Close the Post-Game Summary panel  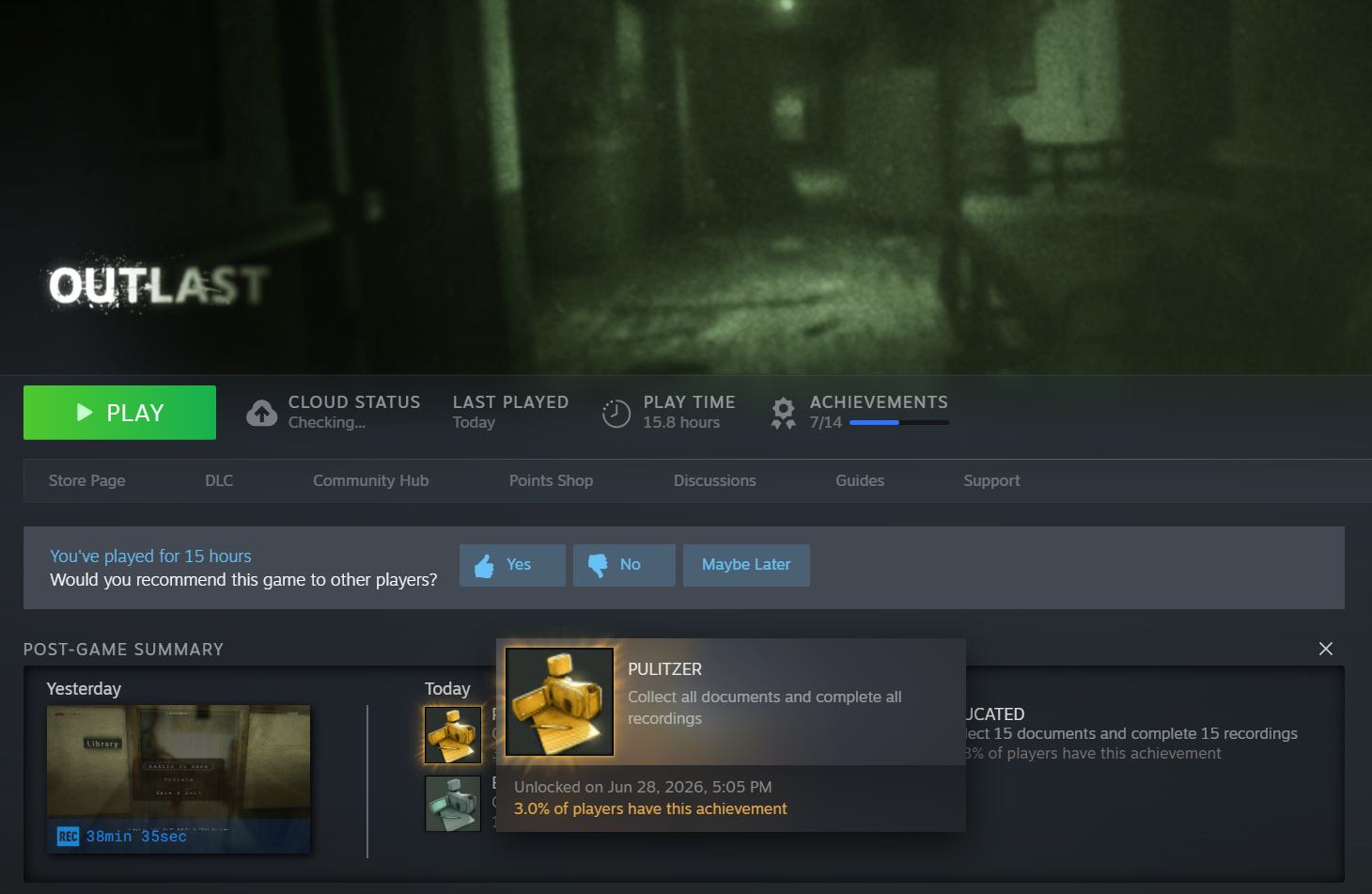coord(1326,649)
